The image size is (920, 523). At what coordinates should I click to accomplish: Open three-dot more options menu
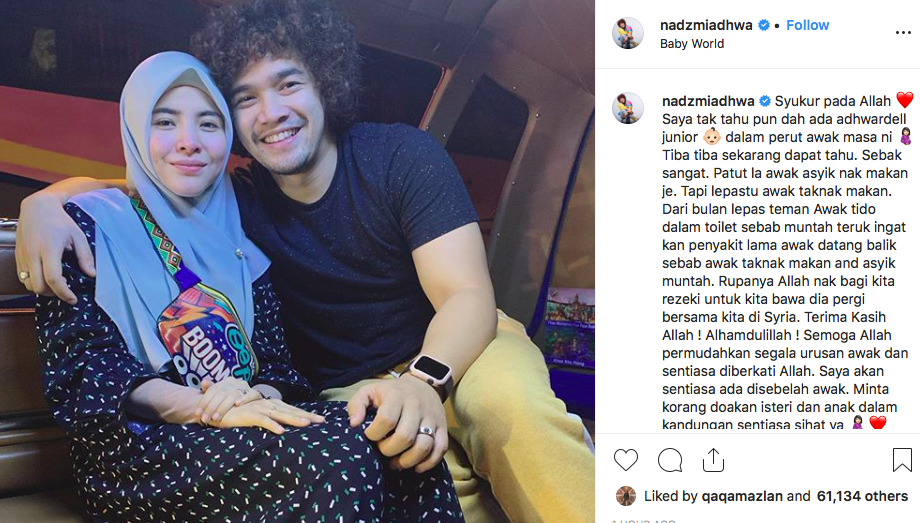[x=903, y=32]
